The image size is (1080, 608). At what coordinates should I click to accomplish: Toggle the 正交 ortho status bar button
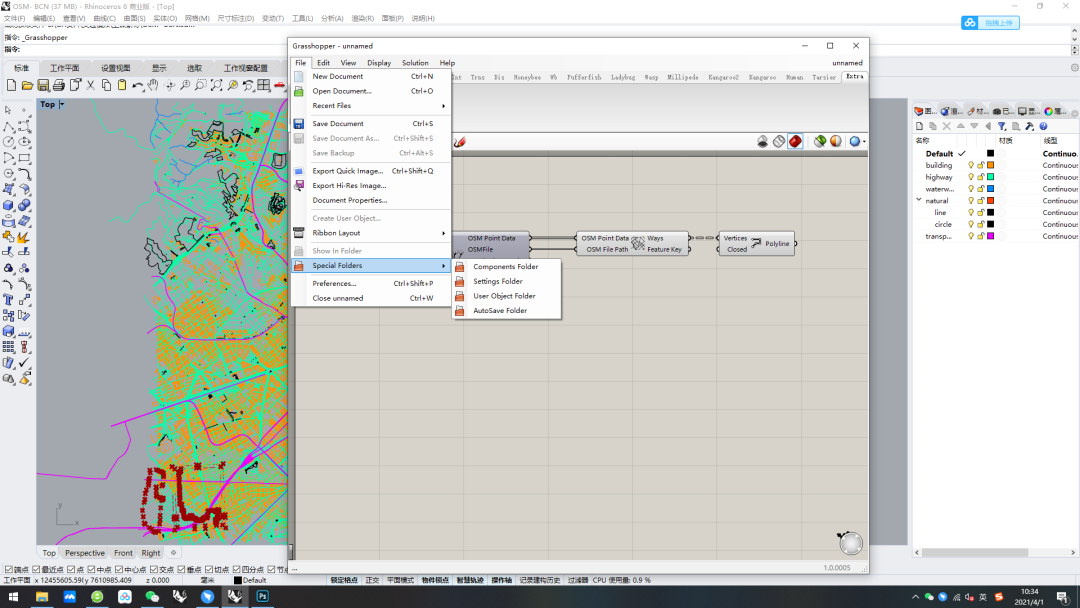click(x=373, y=580)
